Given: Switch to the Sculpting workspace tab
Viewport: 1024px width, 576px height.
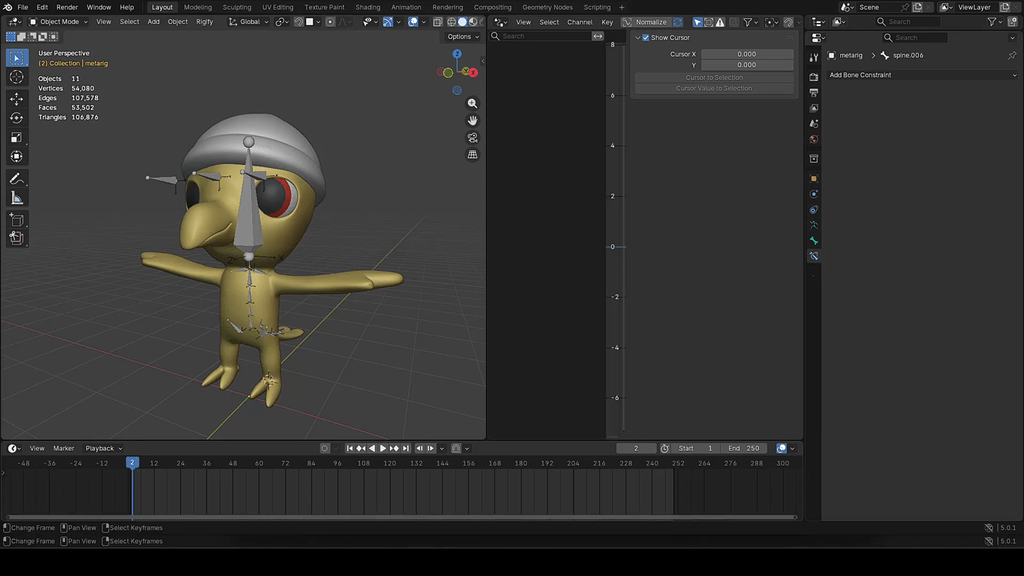Looking at the screenshot, I should pos(236,7).
